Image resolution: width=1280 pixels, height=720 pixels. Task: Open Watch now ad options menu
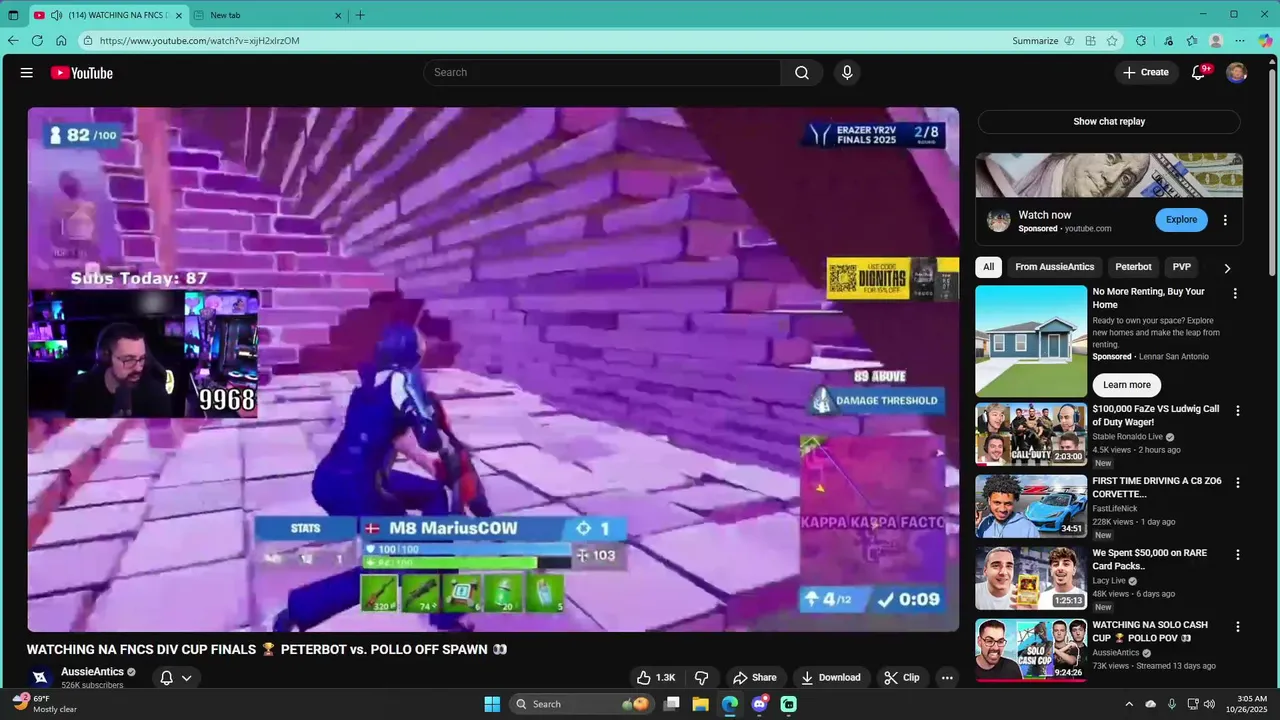1225,220
